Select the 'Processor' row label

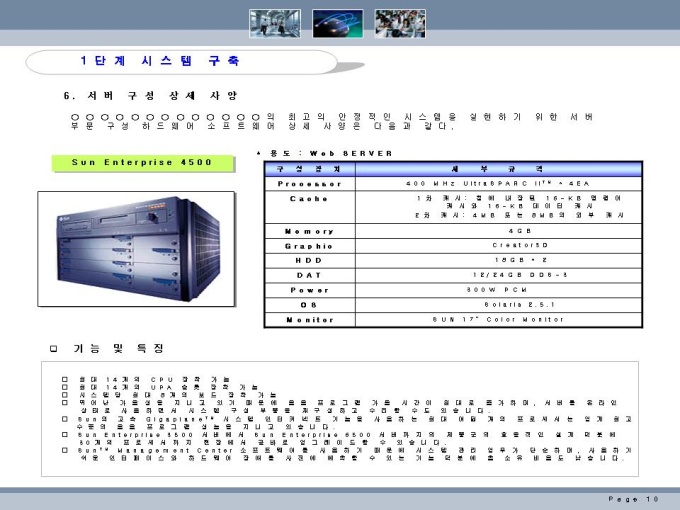310,184
